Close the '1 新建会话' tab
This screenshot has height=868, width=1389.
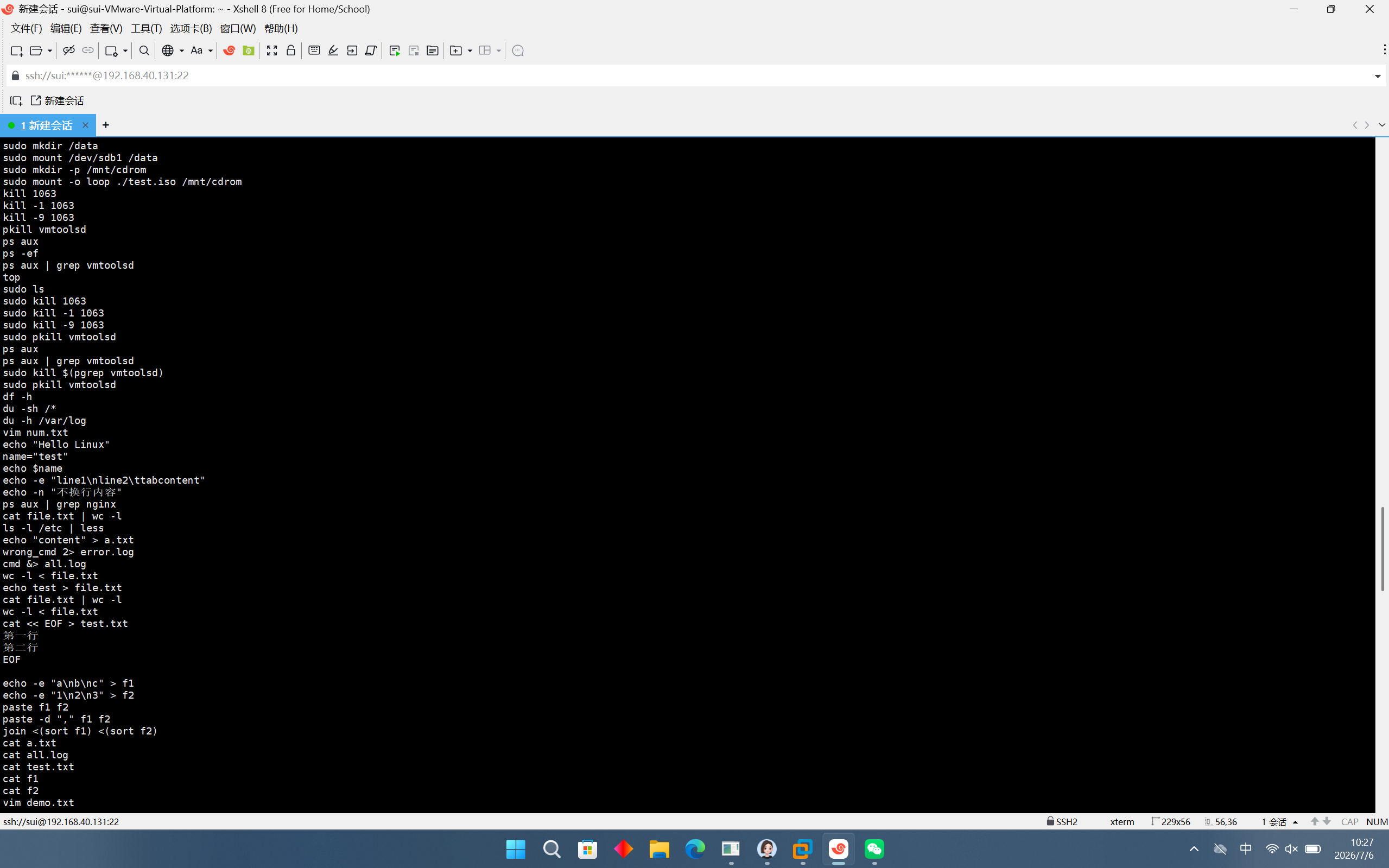tap(86, 125)
